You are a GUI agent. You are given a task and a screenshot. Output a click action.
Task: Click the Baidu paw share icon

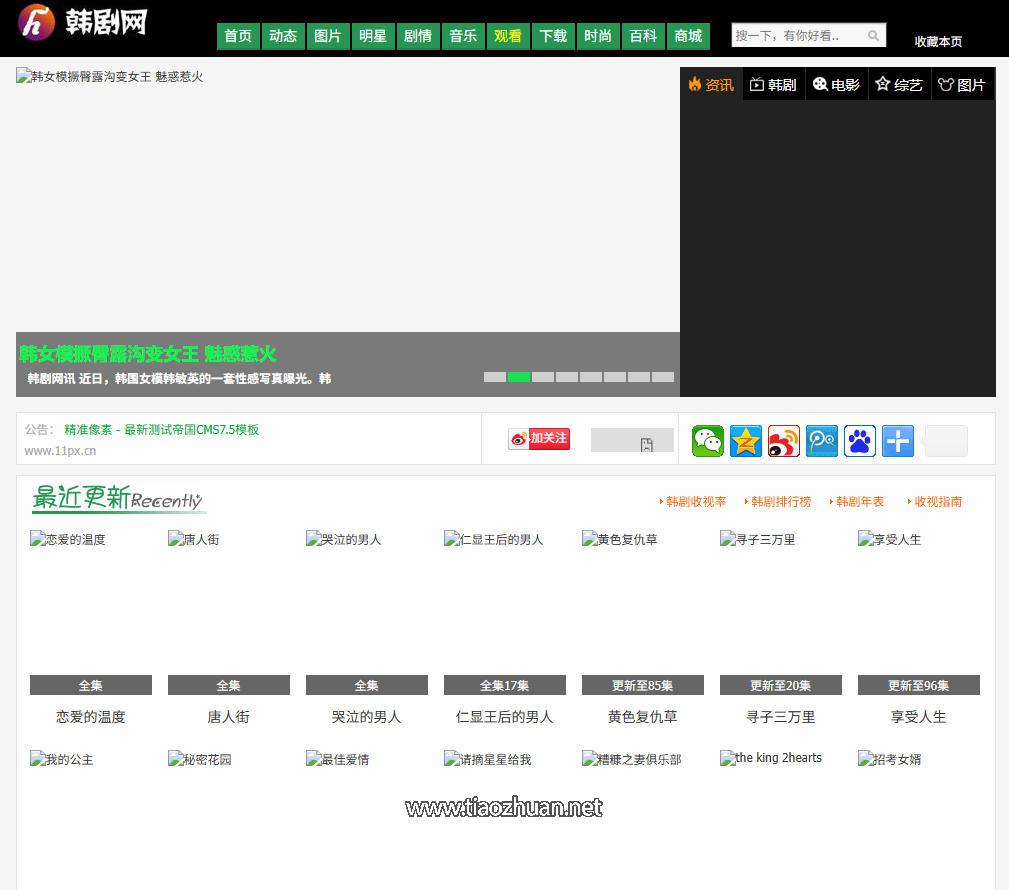coord(860,440)
